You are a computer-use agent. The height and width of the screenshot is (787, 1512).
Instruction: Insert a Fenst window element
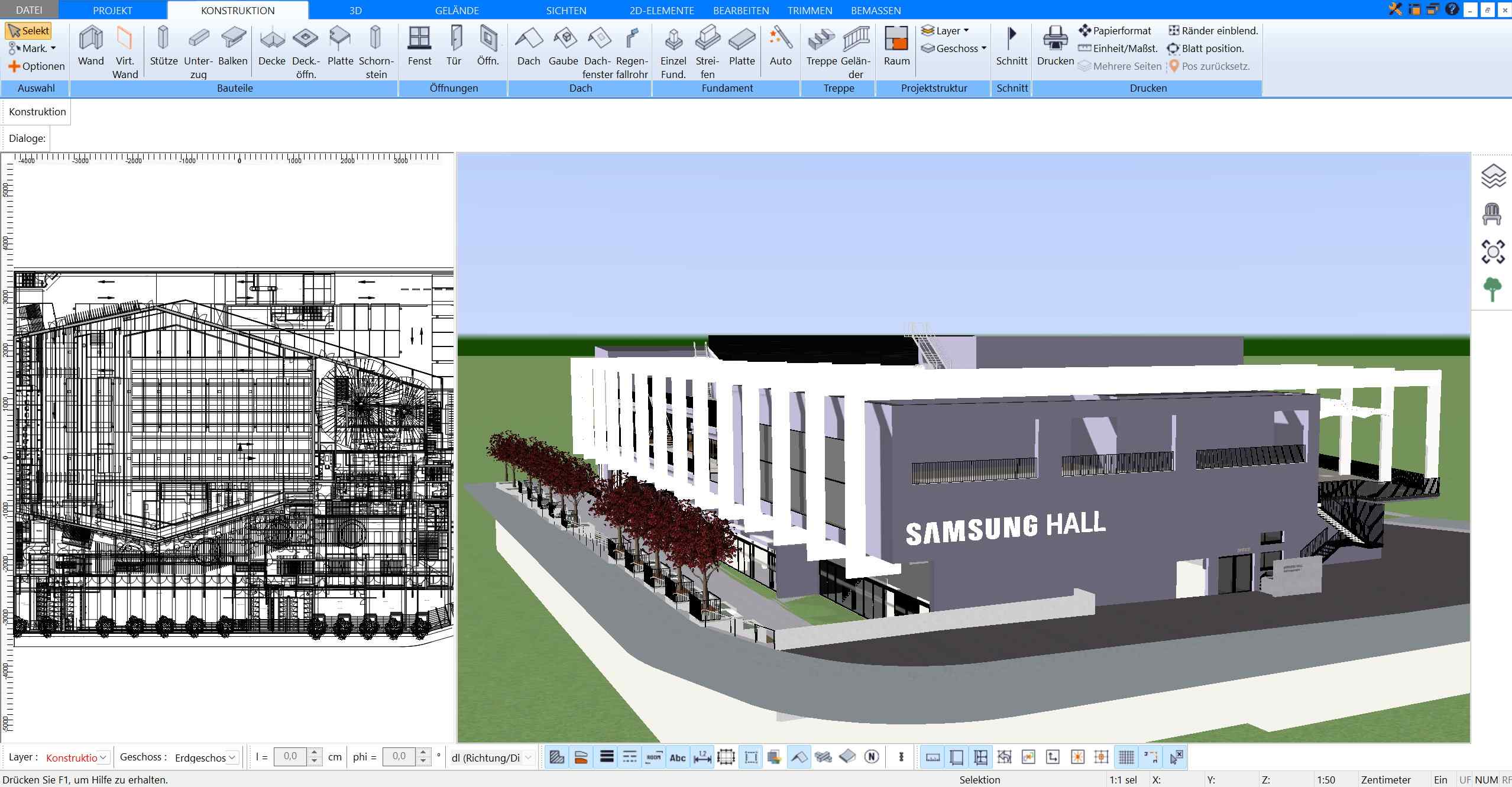click(x=419, y=46)
